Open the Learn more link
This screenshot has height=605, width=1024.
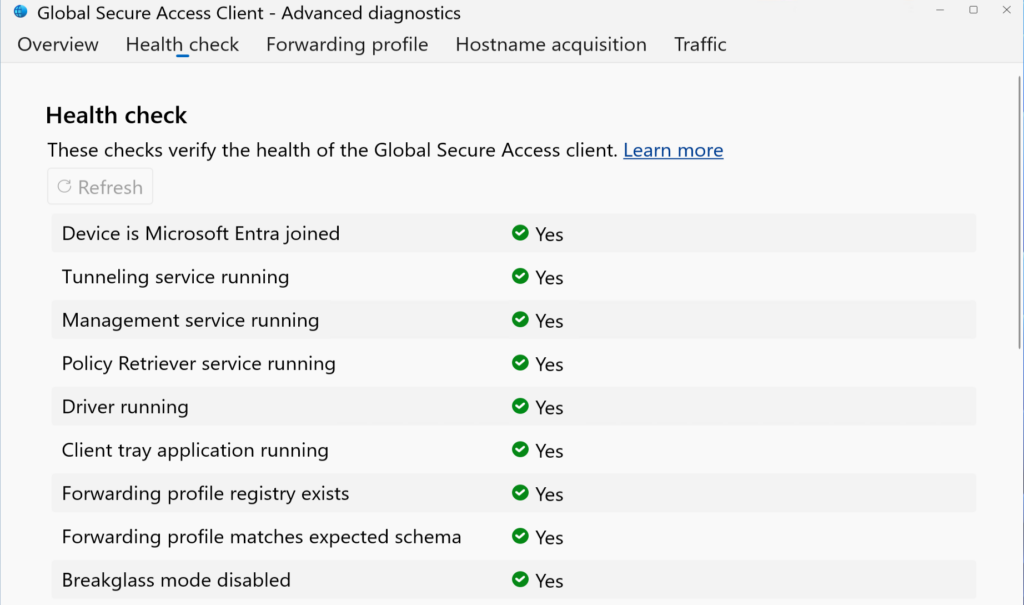(673, 150)
